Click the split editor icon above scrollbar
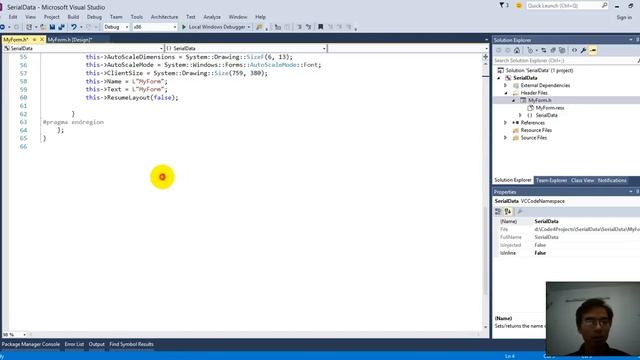 coord(485,56)
